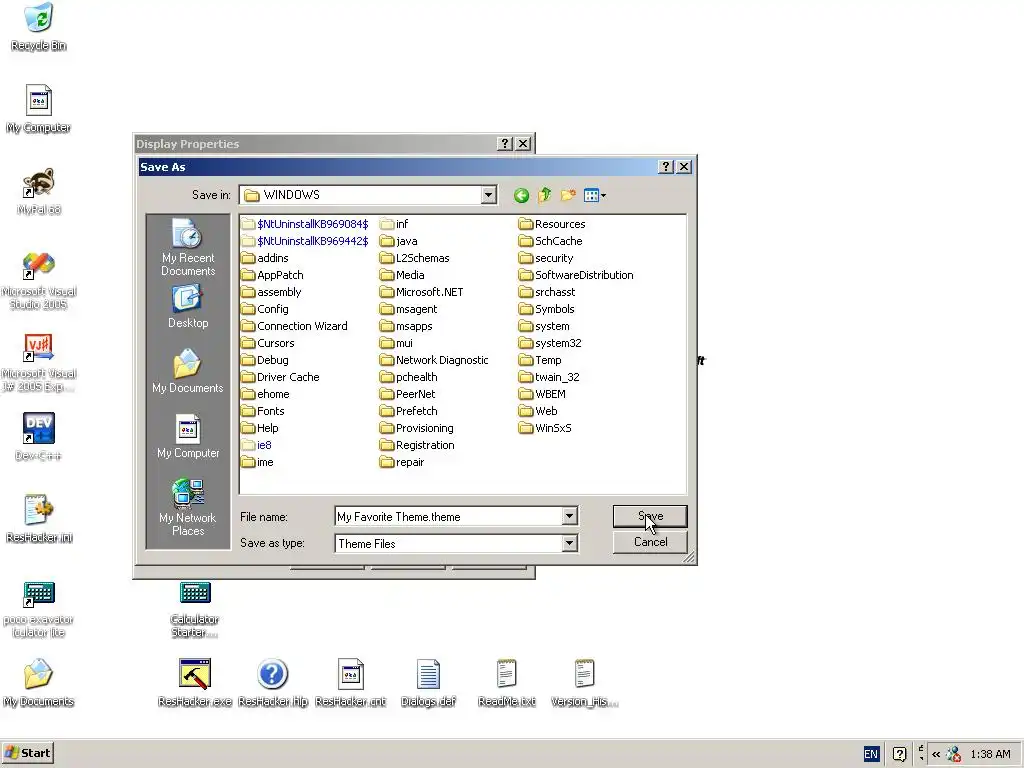Create a new folder icon
This screenshot has height=768, width=1024.
tap(568, 195)
